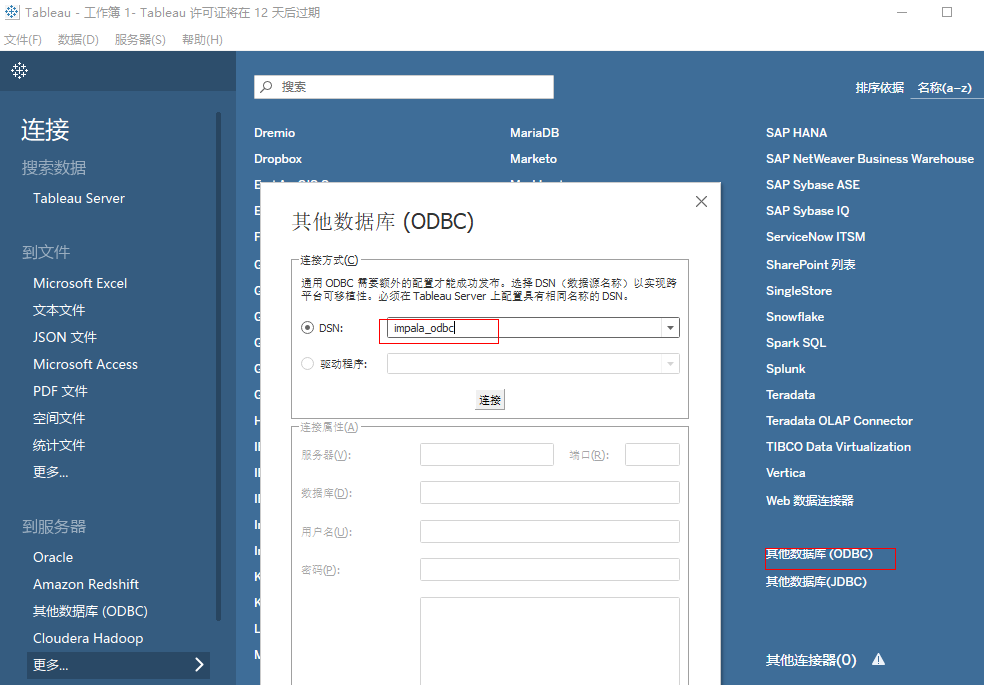Expand the 更多... chevron under 到服务器
Image resolution: width=984 pixels, height=685 pixels.
[x=200, y=664]
